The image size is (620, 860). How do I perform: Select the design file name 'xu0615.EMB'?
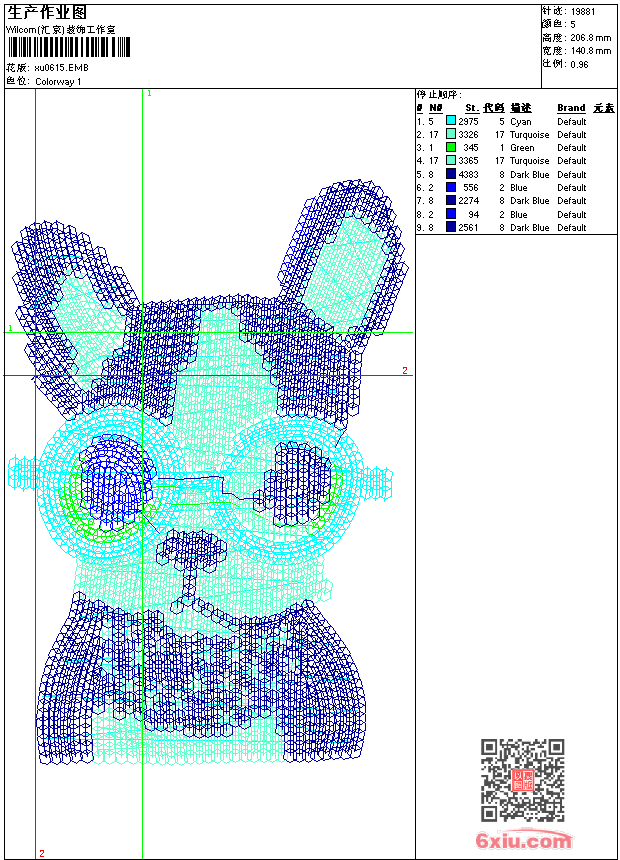tap(61, 68)
